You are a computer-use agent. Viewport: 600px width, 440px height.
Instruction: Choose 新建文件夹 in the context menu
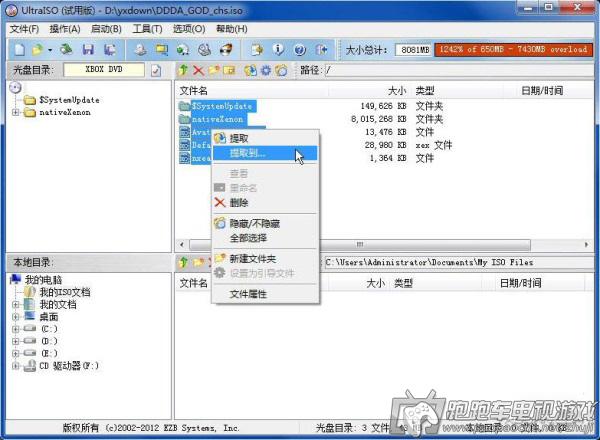point(265,259)
